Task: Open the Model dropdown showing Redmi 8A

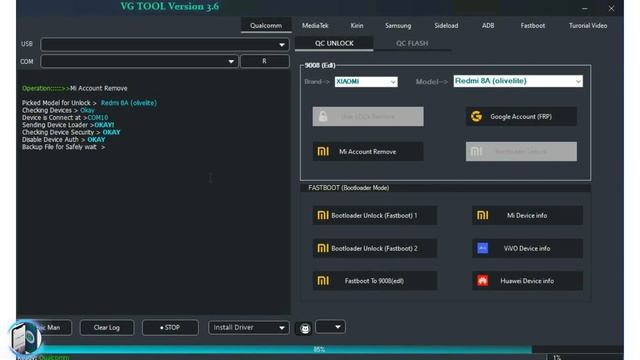Action: (518, 81)
